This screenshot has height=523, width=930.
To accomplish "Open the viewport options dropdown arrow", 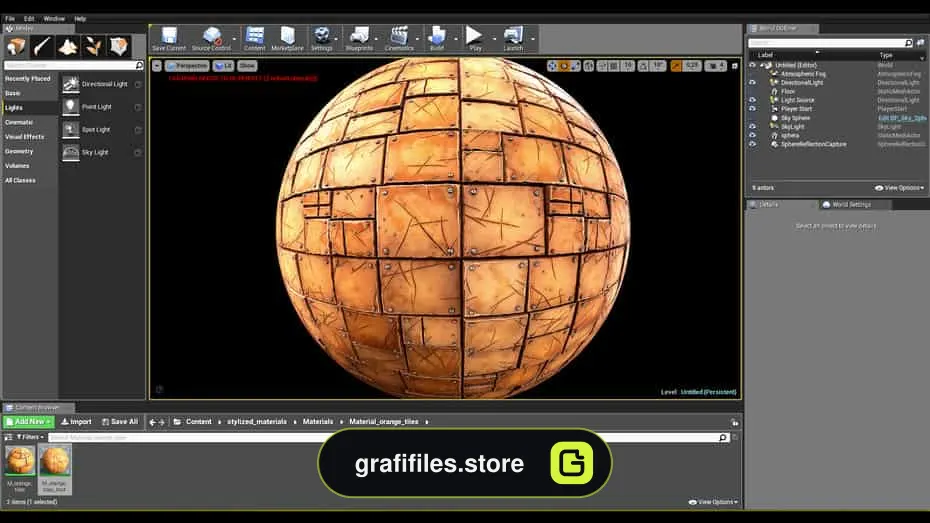I will [x=157, y=66].
